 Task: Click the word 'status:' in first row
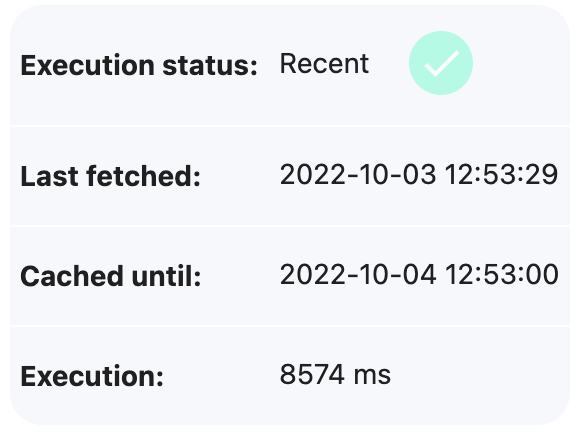pos(210,65)
